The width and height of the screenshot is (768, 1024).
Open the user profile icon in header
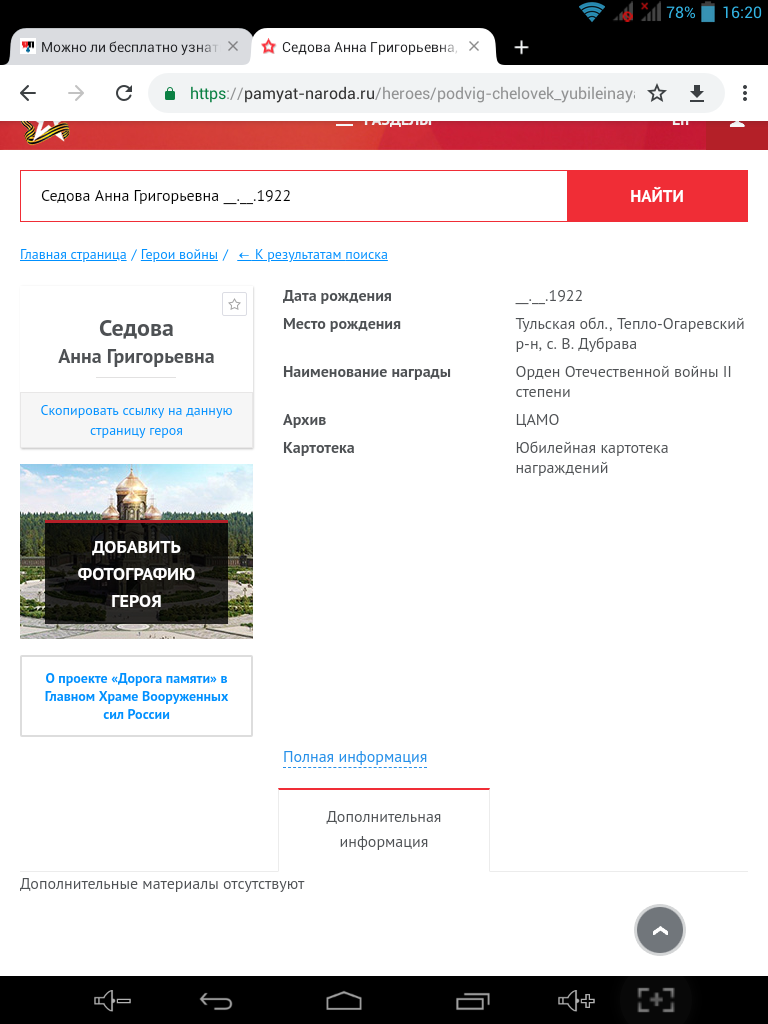click(737, 123)
